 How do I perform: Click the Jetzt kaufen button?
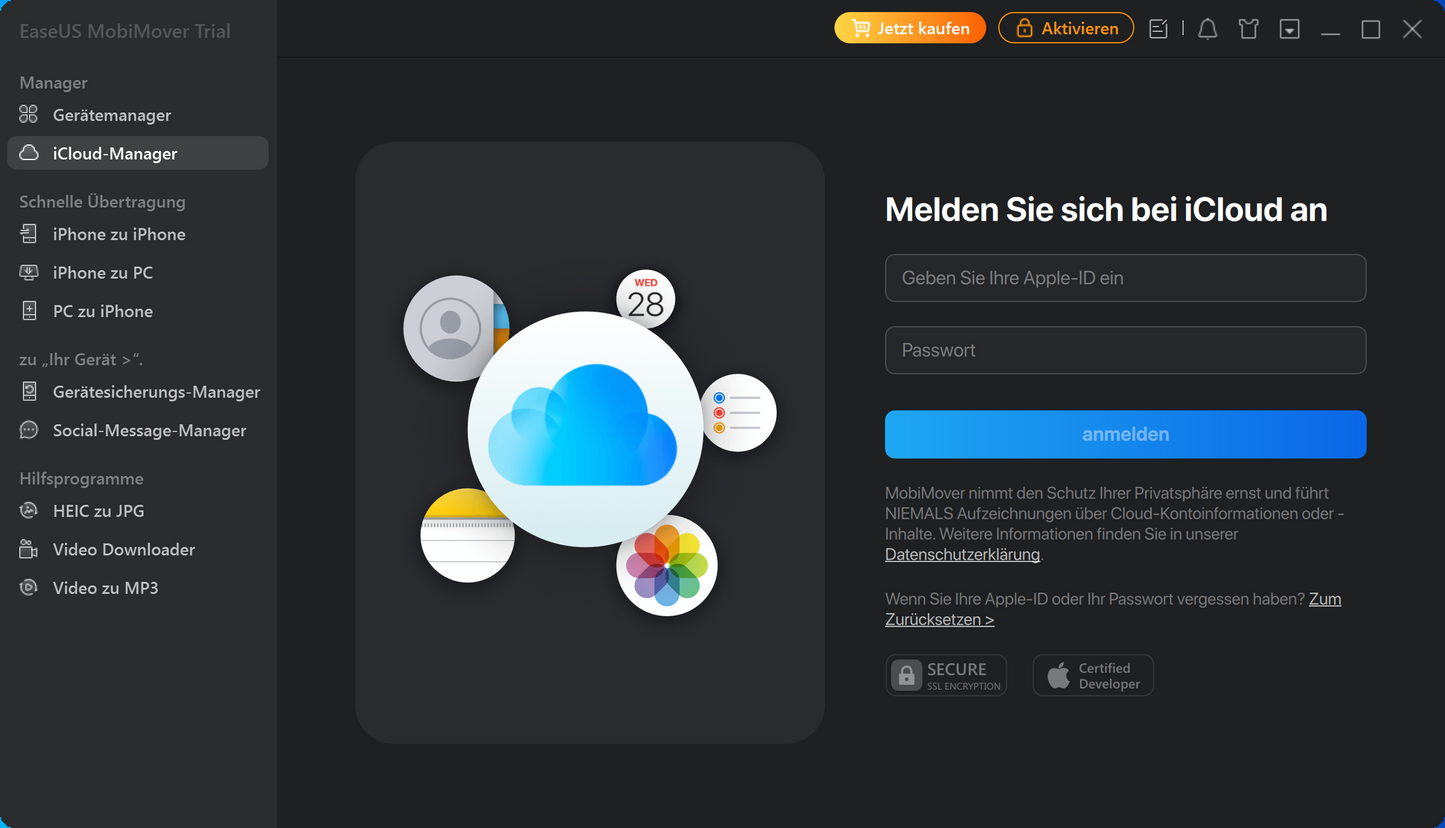click(910, 28)
